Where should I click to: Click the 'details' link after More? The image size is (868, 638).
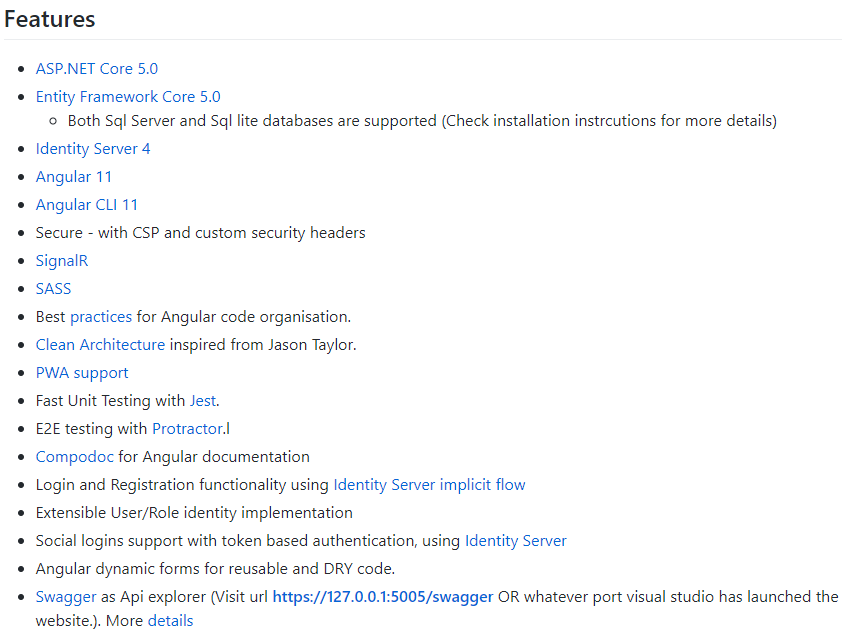coord(170,621)
